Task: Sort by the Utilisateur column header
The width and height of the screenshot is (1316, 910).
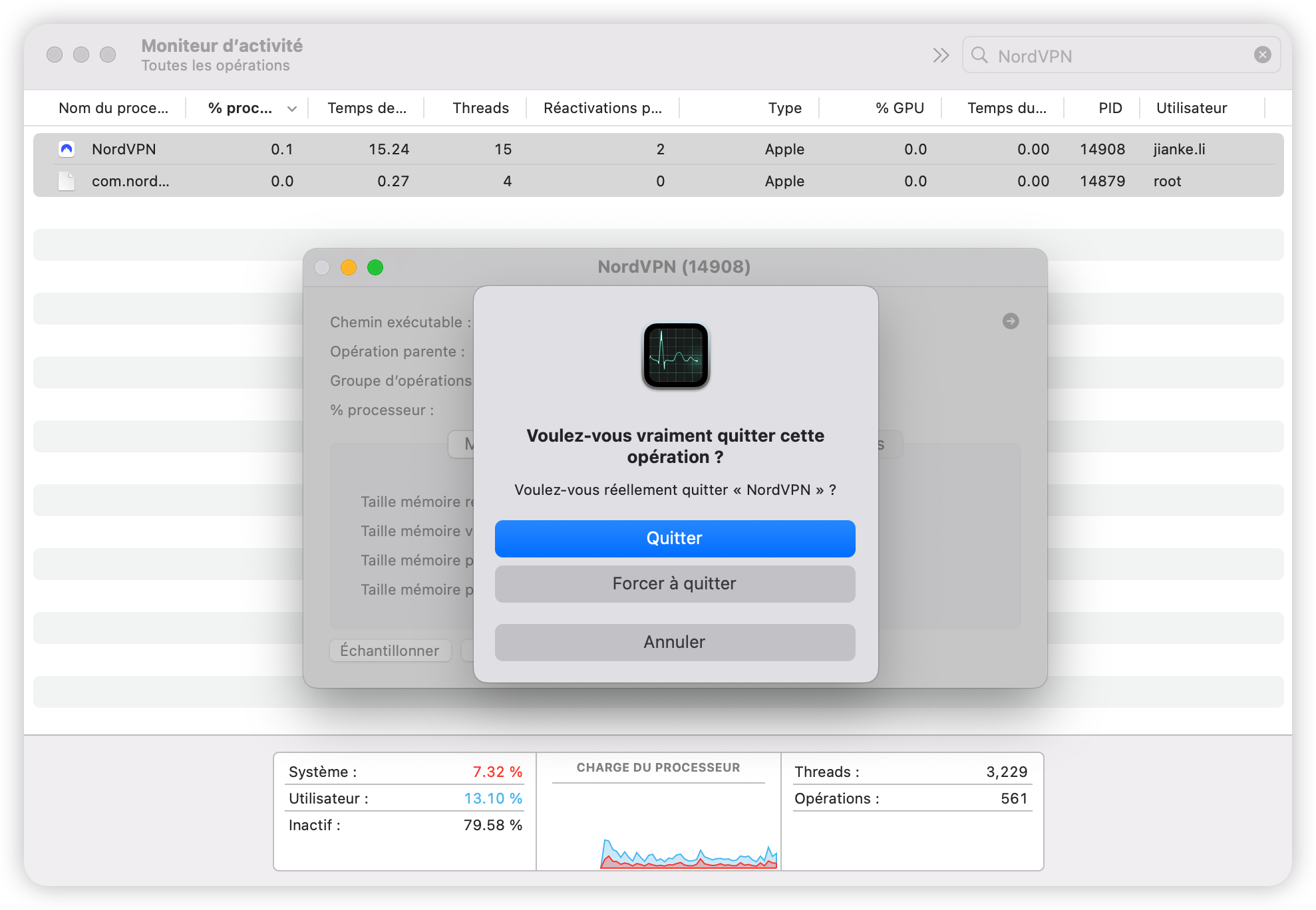Action: pos(1192,108)
